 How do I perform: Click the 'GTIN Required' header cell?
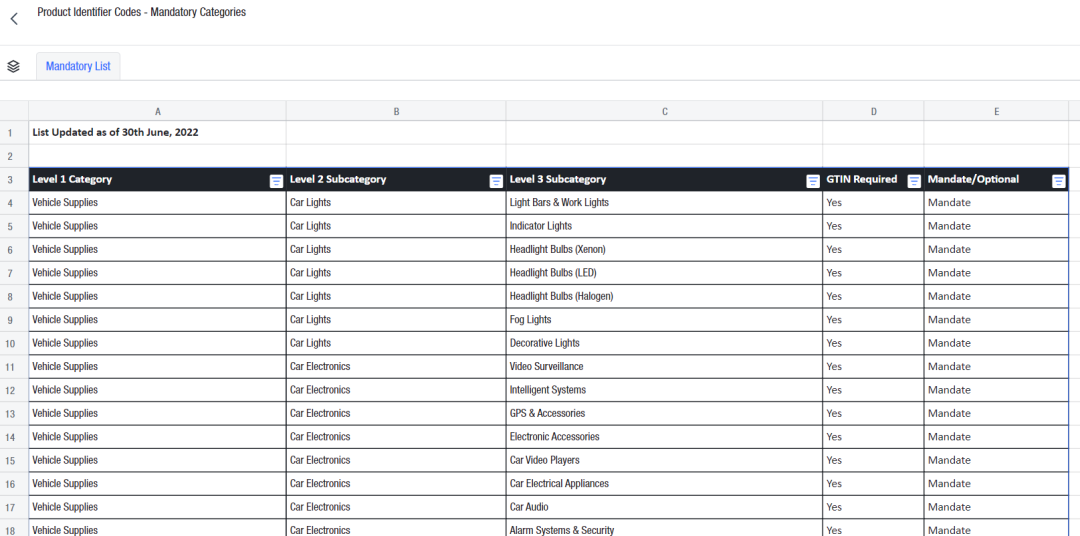873,179
